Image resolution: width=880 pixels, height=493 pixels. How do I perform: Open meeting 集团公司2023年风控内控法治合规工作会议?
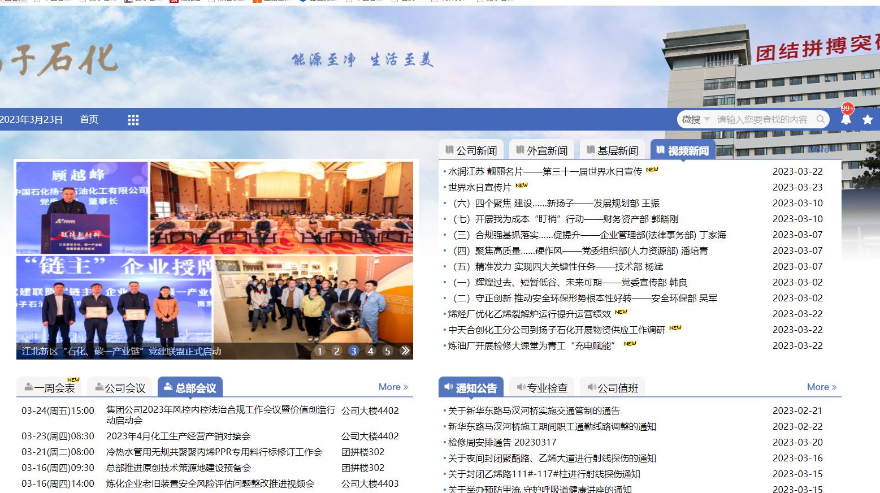point(221,415)
